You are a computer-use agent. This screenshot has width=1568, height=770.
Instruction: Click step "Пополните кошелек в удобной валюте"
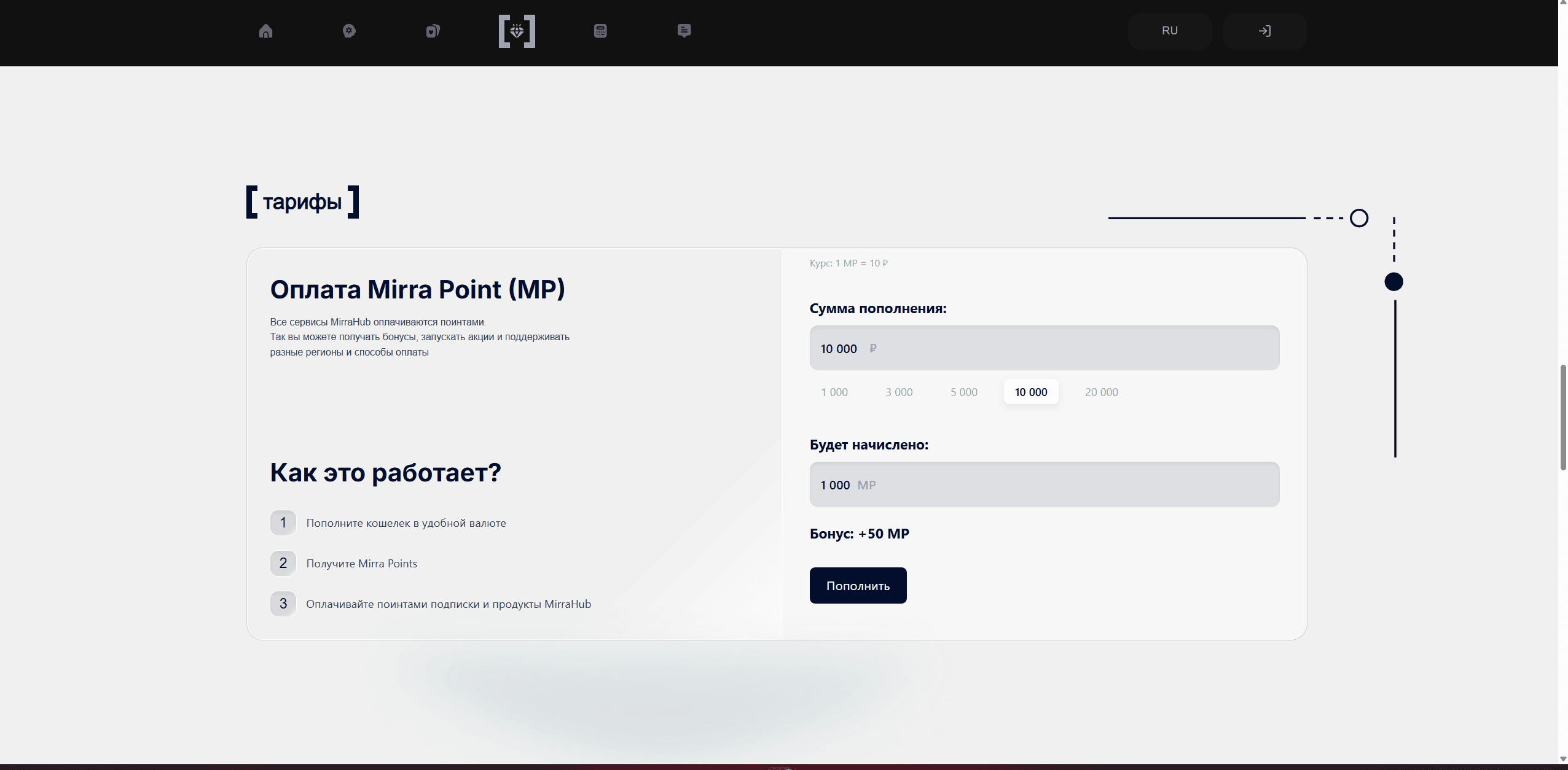click(x=406, y=523)
